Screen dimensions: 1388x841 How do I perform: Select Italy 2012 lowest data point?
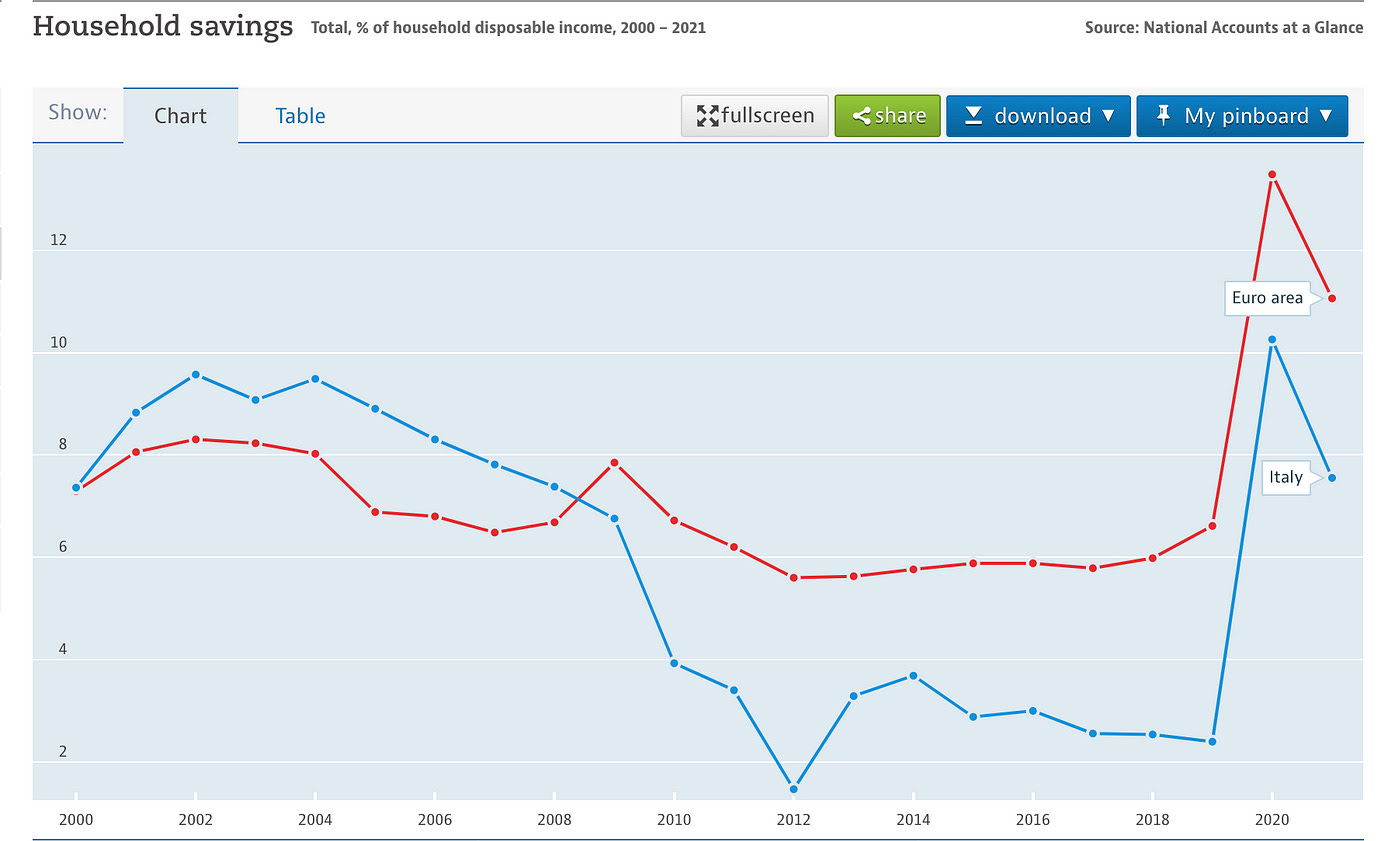794,789
